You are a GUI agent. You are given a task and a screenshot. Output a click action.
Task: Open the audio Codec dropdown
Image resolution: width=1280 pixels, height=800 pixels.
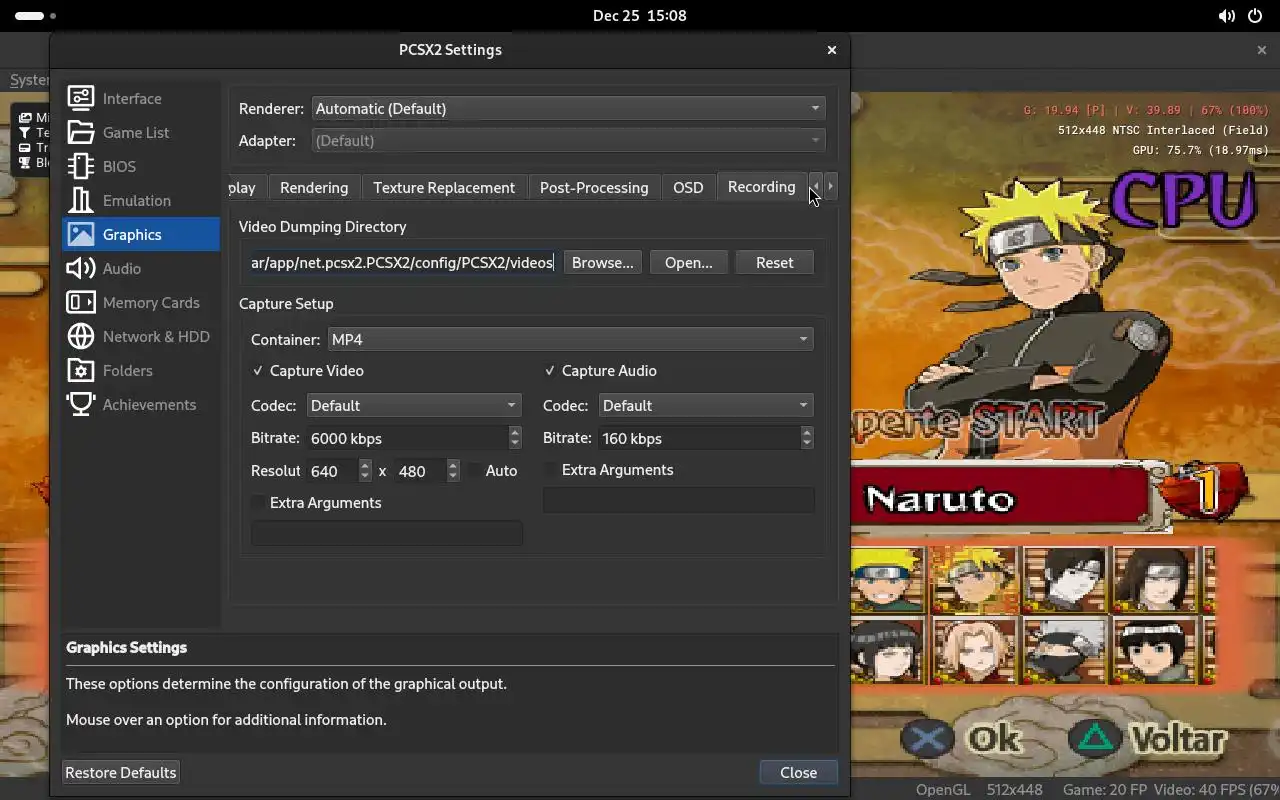(705, 405)
